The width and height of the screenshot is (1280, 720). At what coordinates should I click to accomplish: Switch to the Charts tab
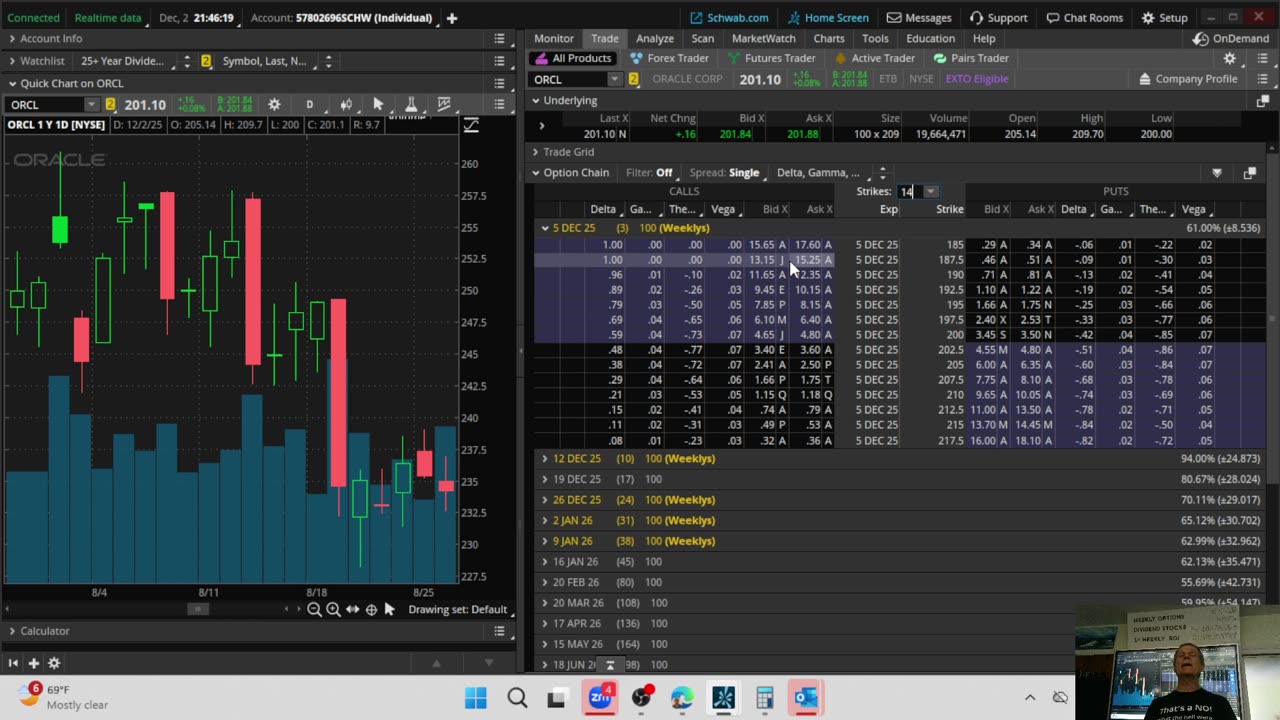coord(829,39)
